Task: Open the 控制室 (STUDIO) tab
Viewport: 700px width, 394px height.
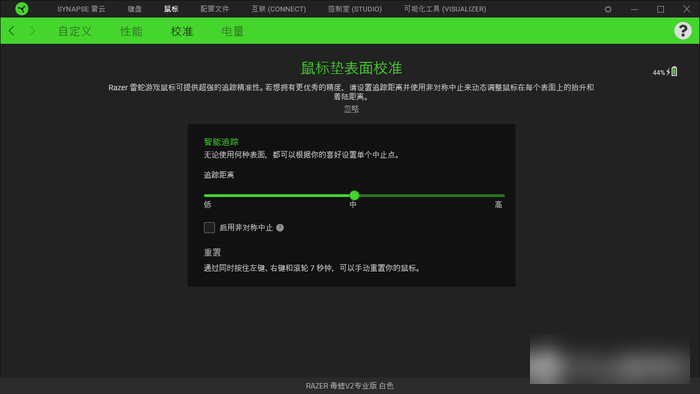Action: [355, 9]
